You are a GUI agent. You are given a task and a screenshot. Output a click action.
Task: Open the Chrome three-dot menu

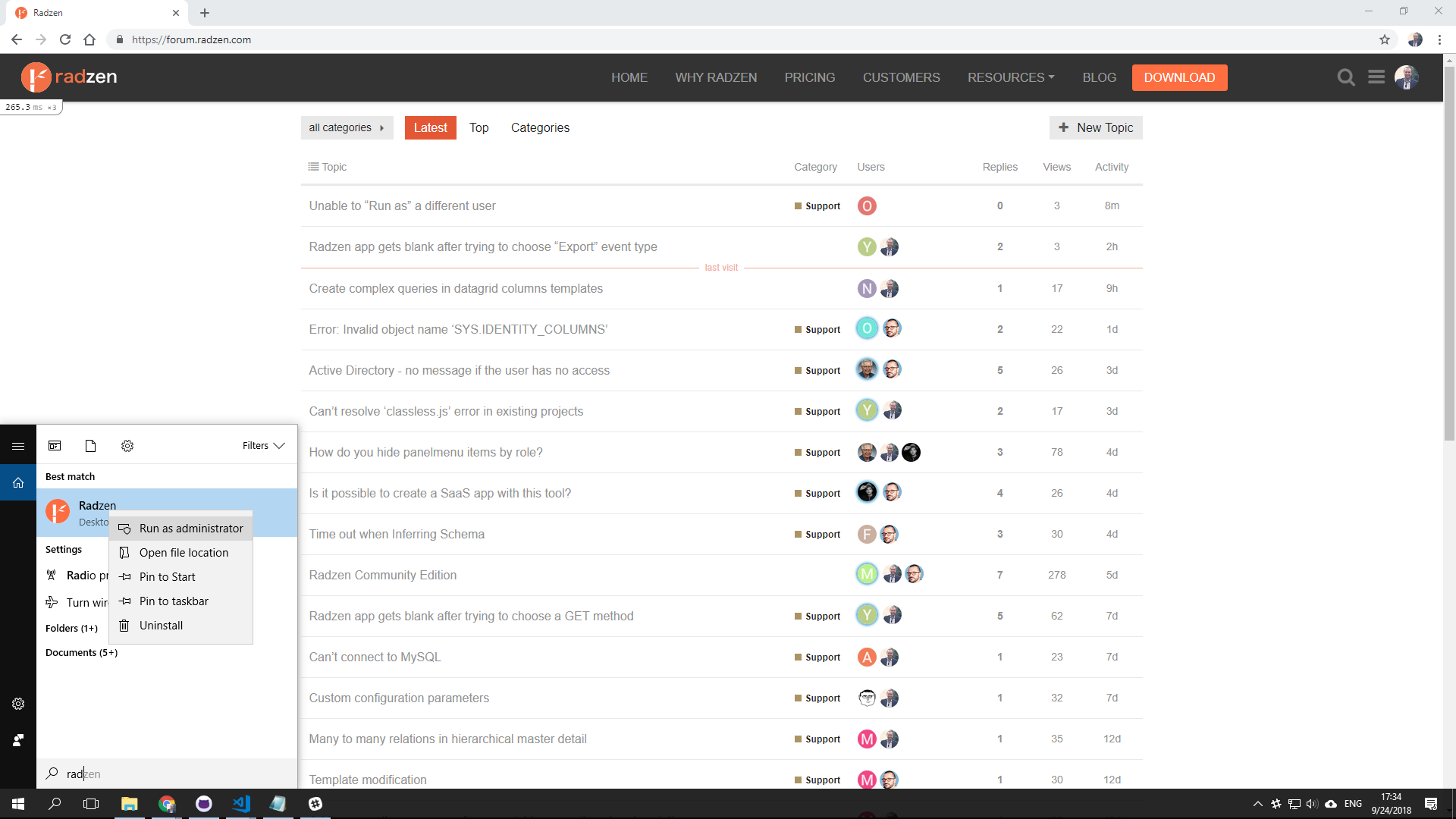1439,39
